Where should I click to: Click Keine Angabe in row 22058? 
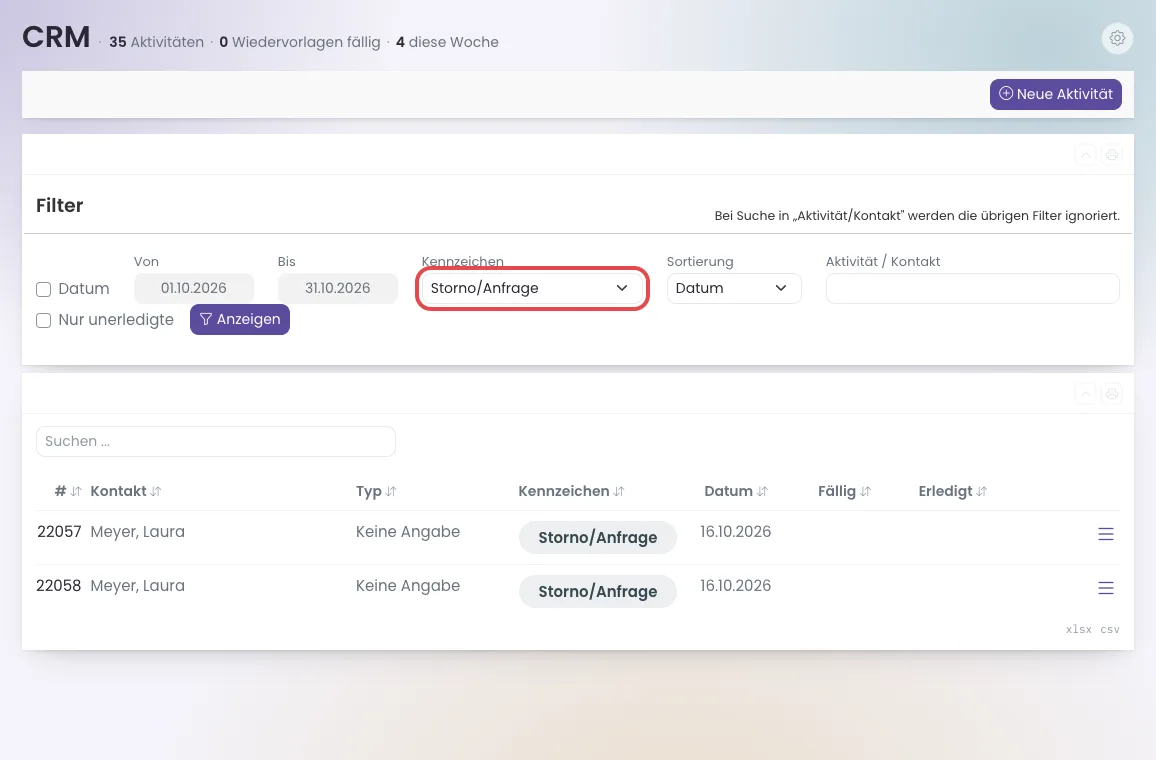pyautogui.click(x=408, y=585)
